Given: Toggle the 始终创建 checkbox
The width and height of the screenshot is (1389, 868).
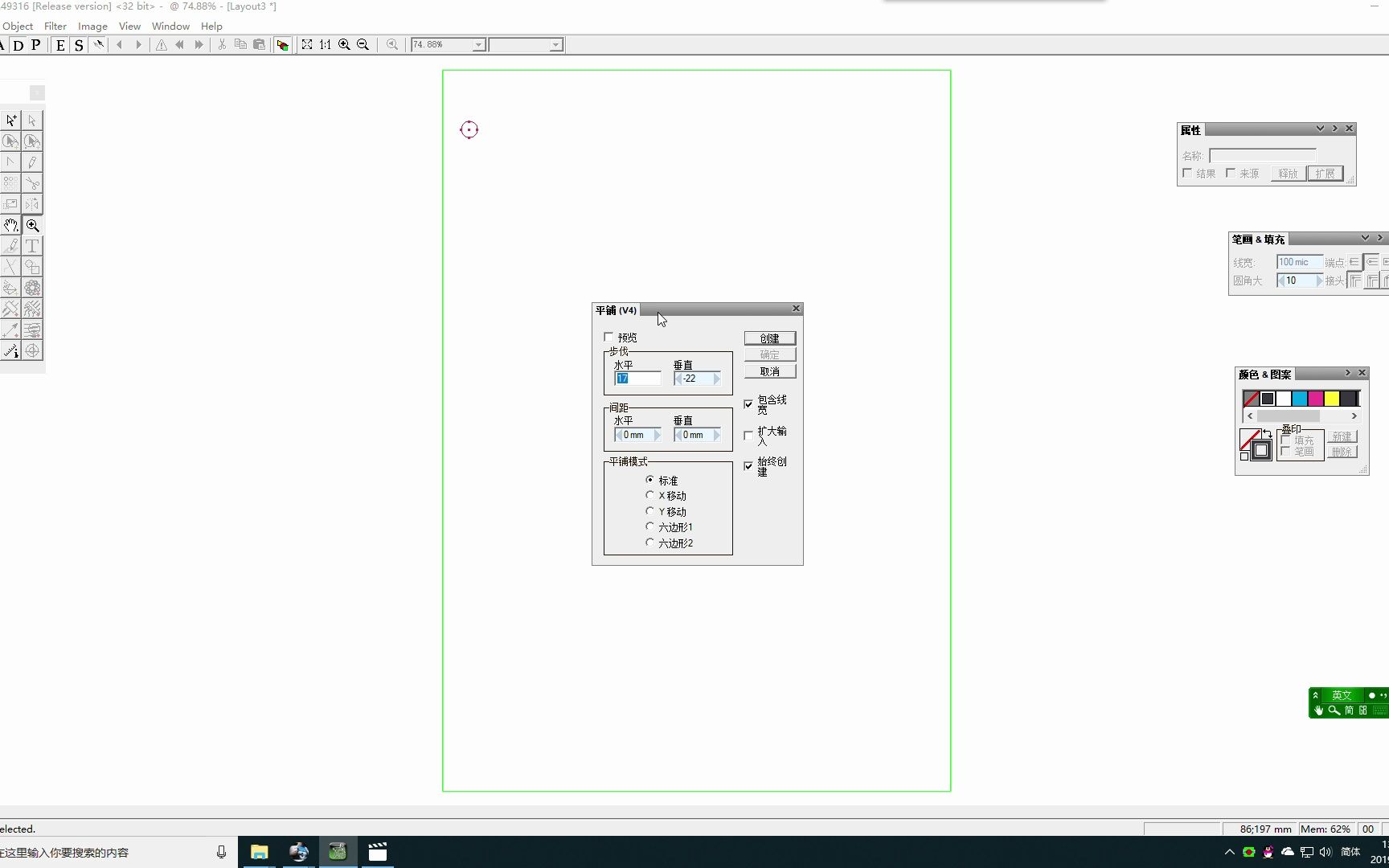Looking at the screenshot, I should (748, 466).
